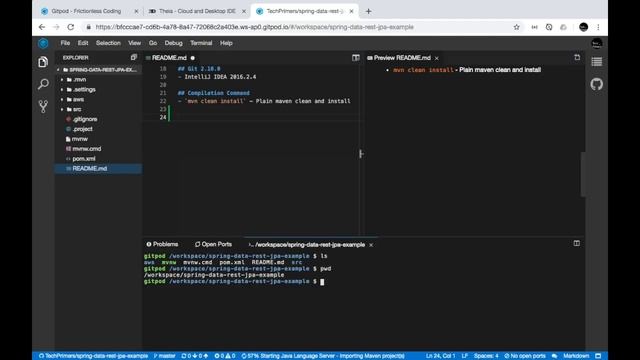
Task: Switch to Theia - Cloud and Desktop IDE tab
Action: point(198,11)
